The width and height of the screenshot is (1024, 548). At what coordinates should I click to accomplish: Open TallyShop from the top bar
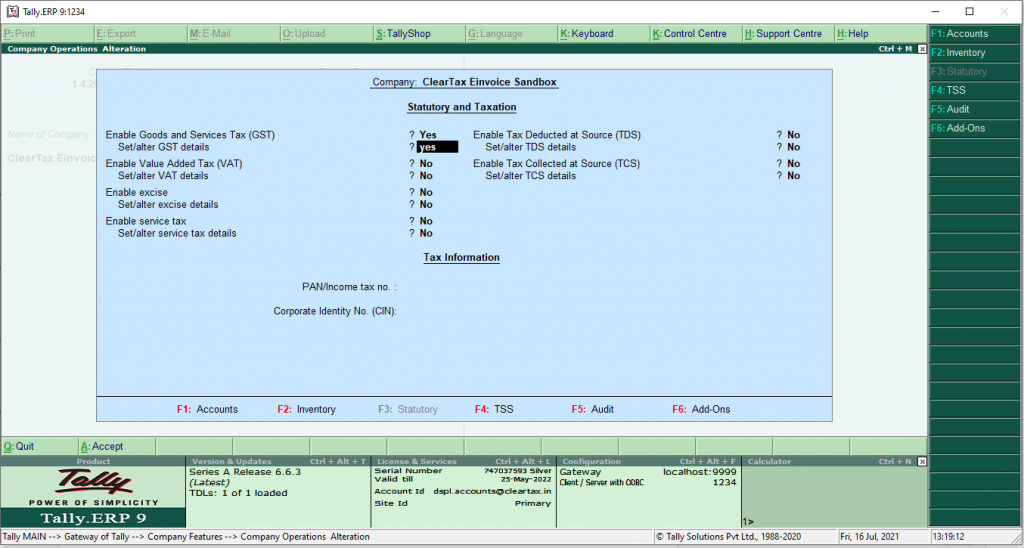418,33
